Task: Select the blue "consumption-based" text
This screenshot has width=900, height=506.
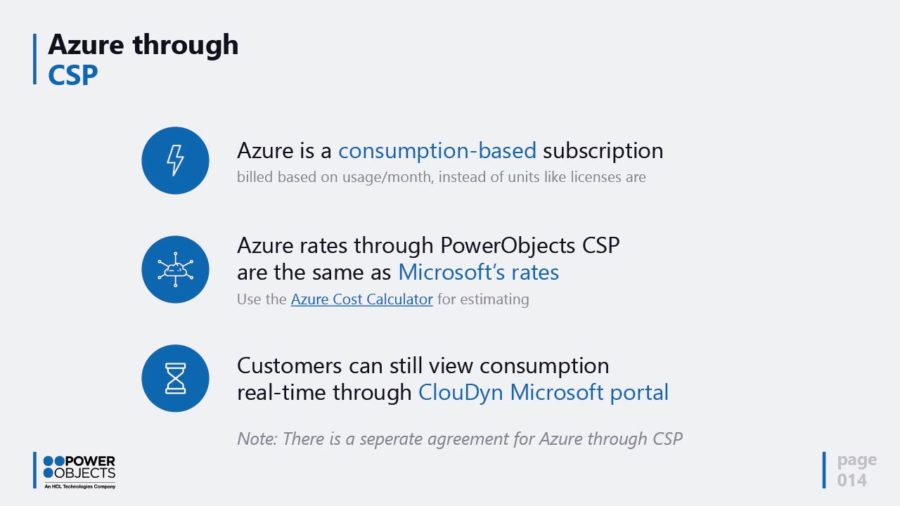Action: coord(437,151)
